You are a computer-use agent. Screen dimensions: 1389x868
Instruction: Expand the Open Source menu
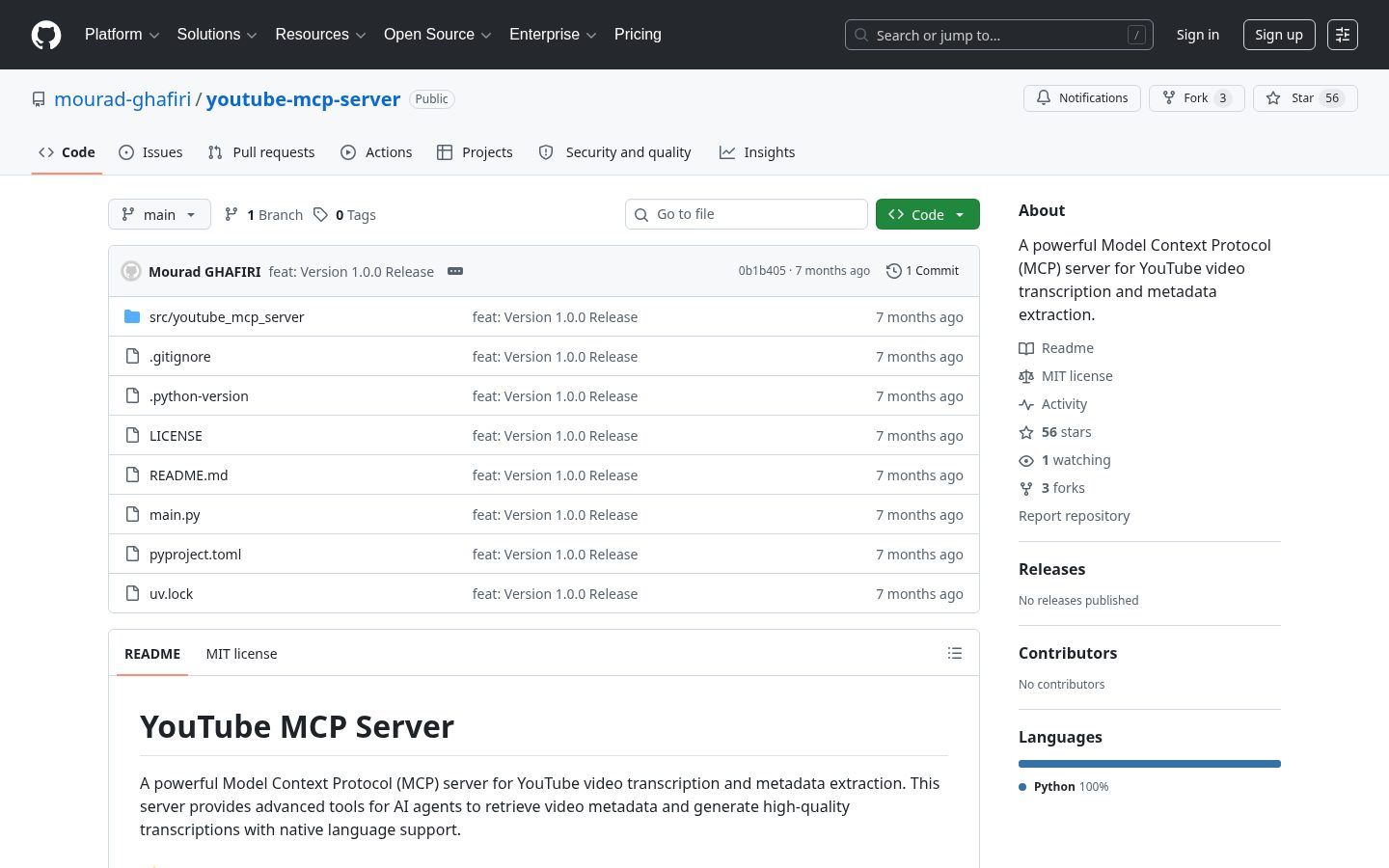(x=438, y=35)
